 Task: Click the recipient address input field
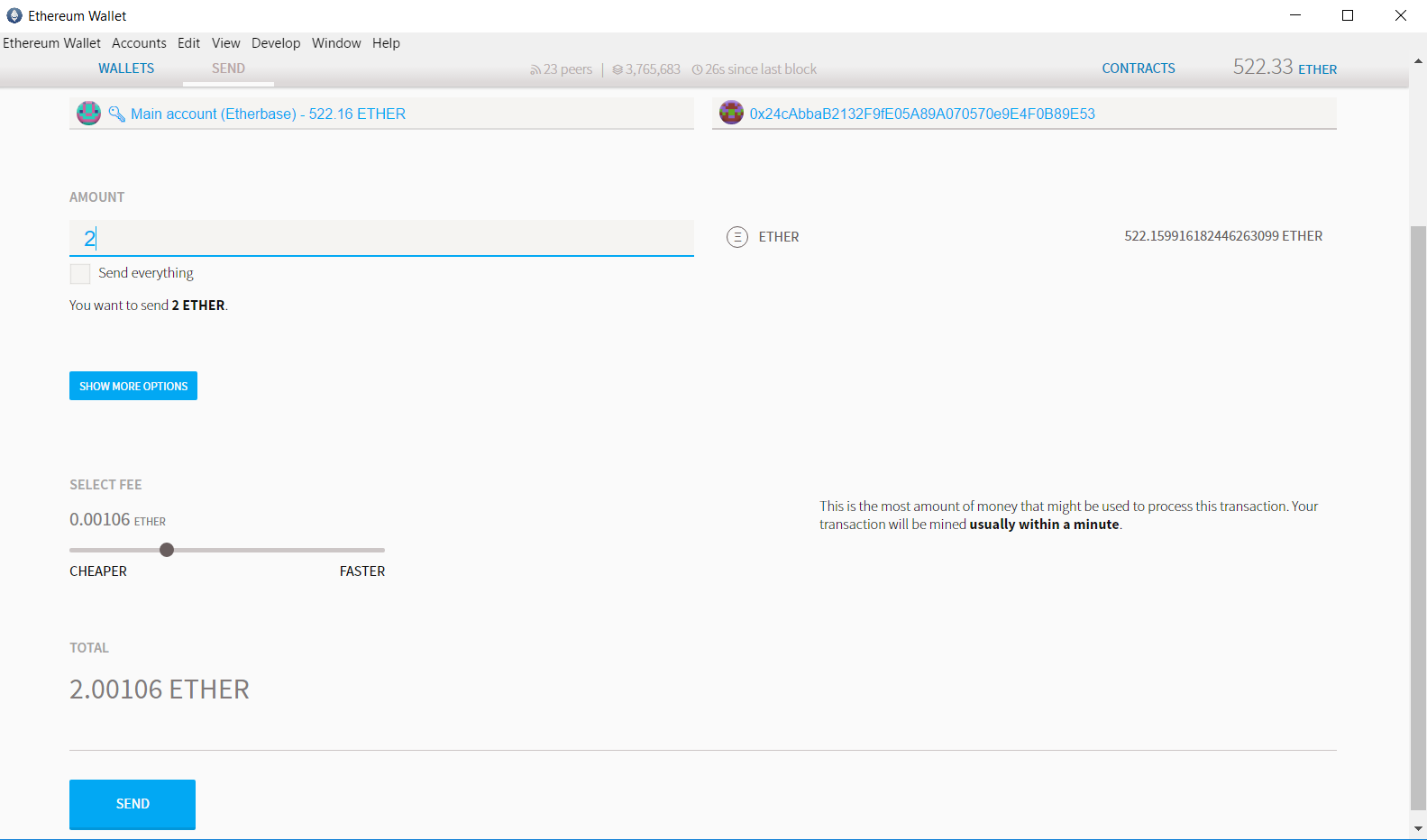1024,114
